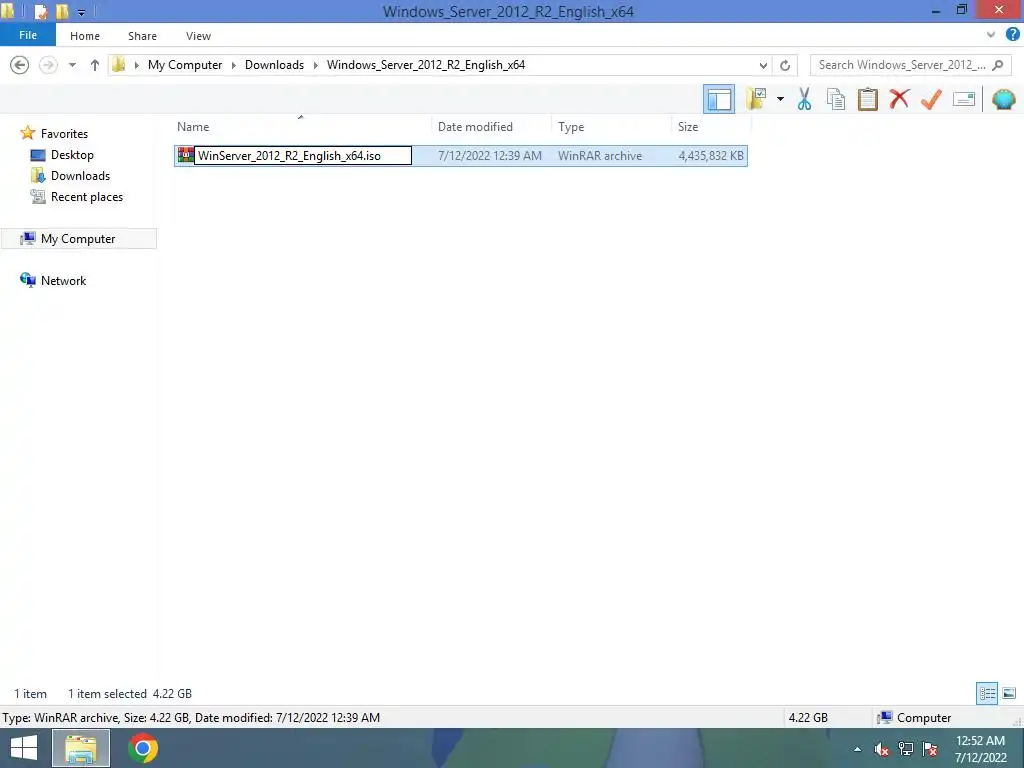Switch to large thumbnails view icon

point(1009,694)
